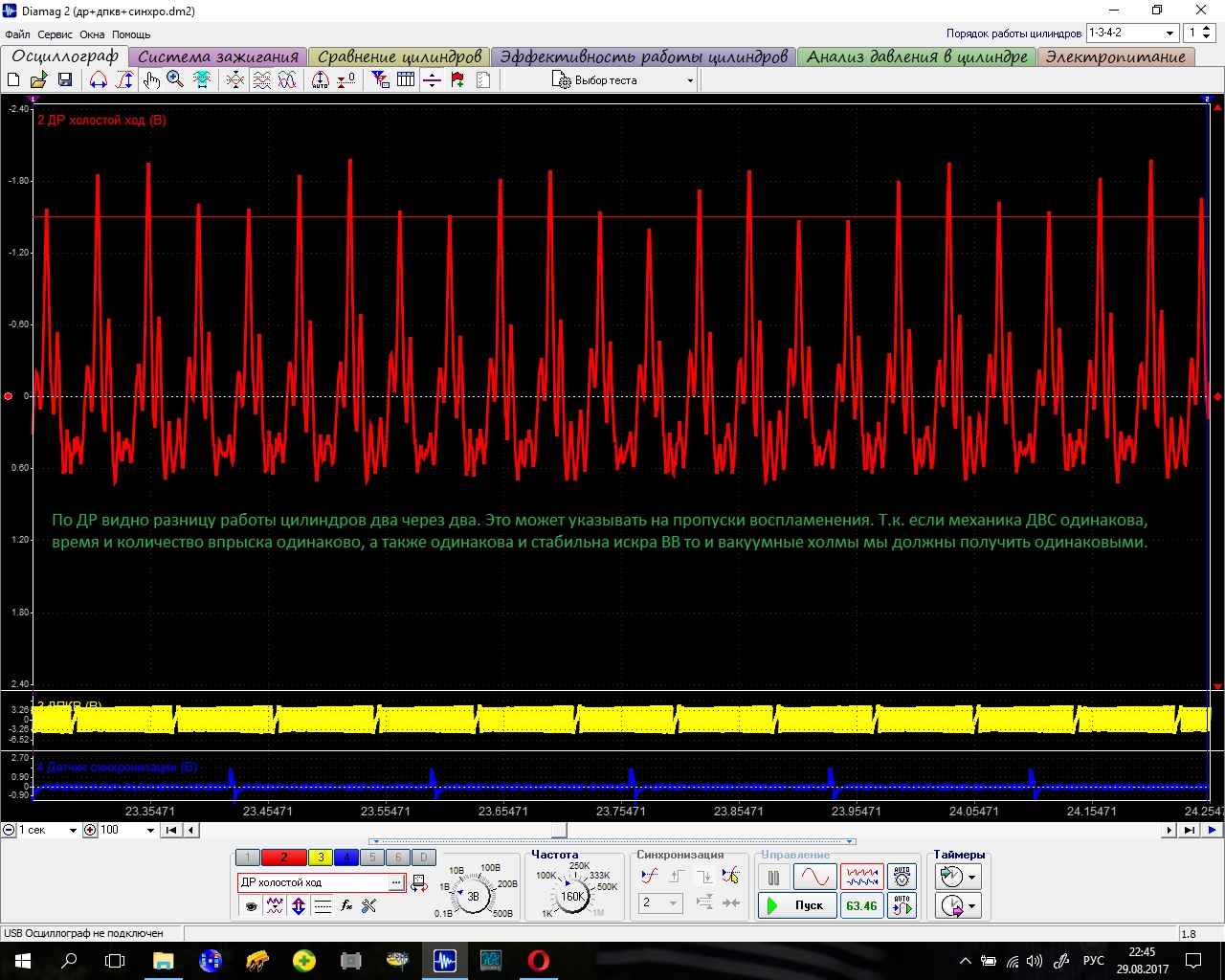Open the Сервис menu
This screenshot has height=980, width=1225.
[x=55, y=34]
